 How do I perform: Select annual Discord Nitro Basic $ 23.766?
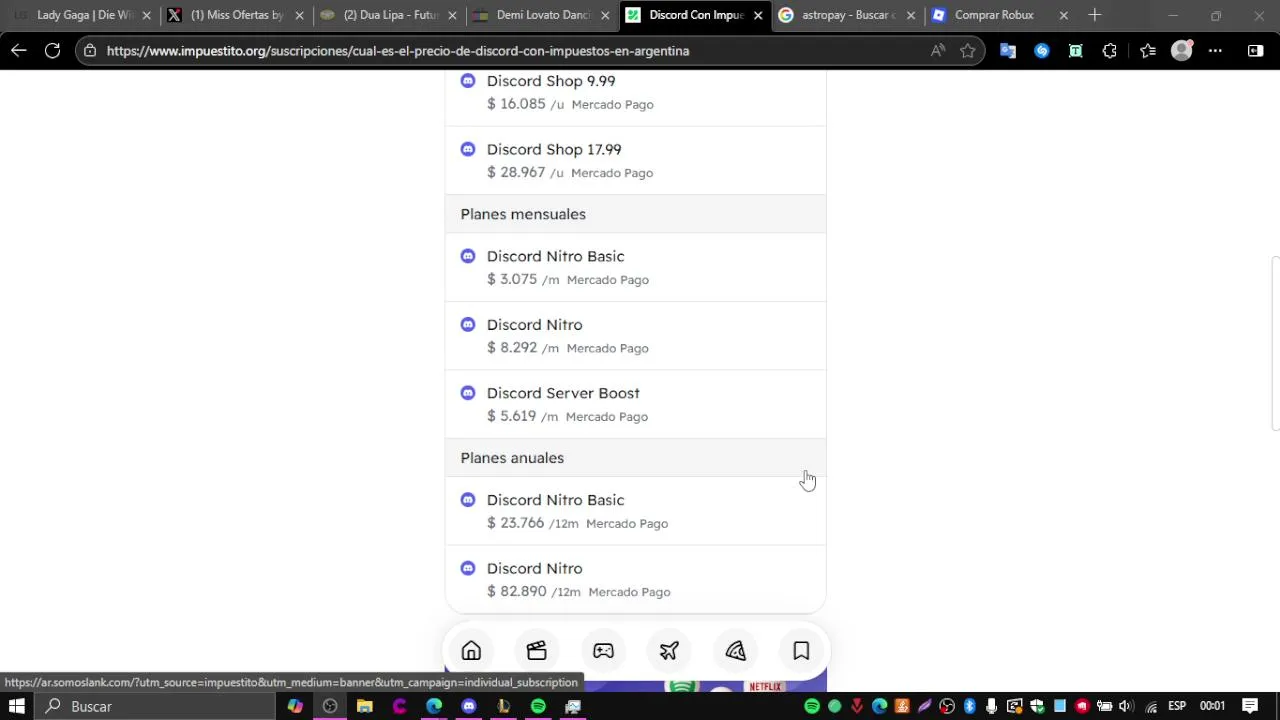tap(635, 511)
